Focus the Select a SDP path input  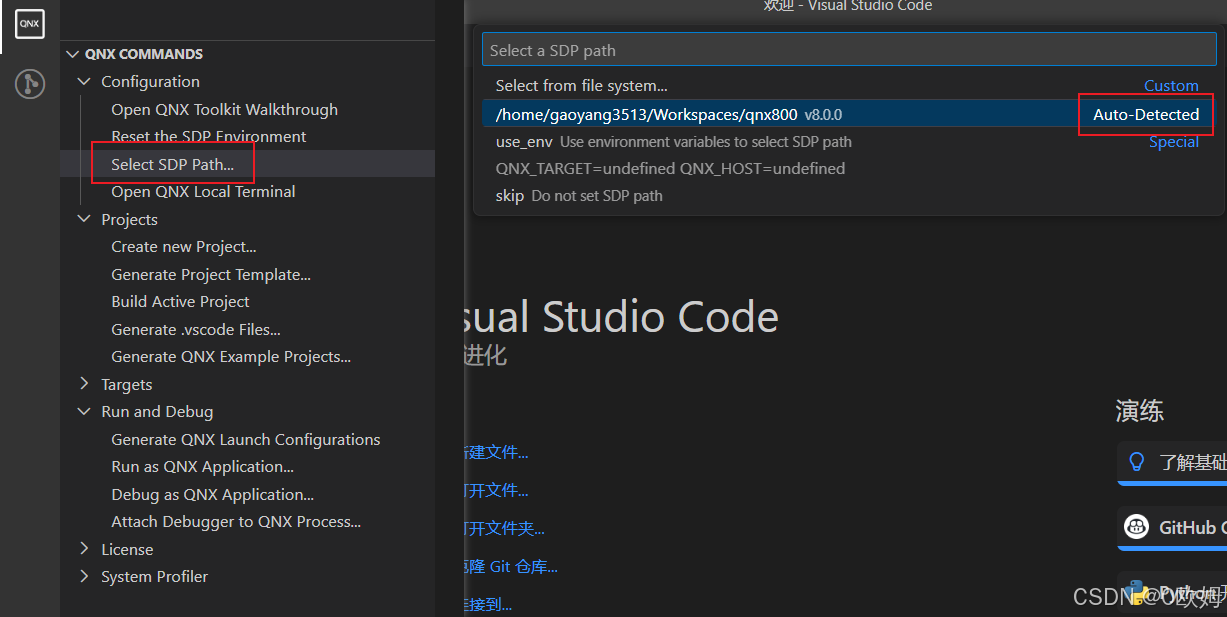[x=848, y=50]
